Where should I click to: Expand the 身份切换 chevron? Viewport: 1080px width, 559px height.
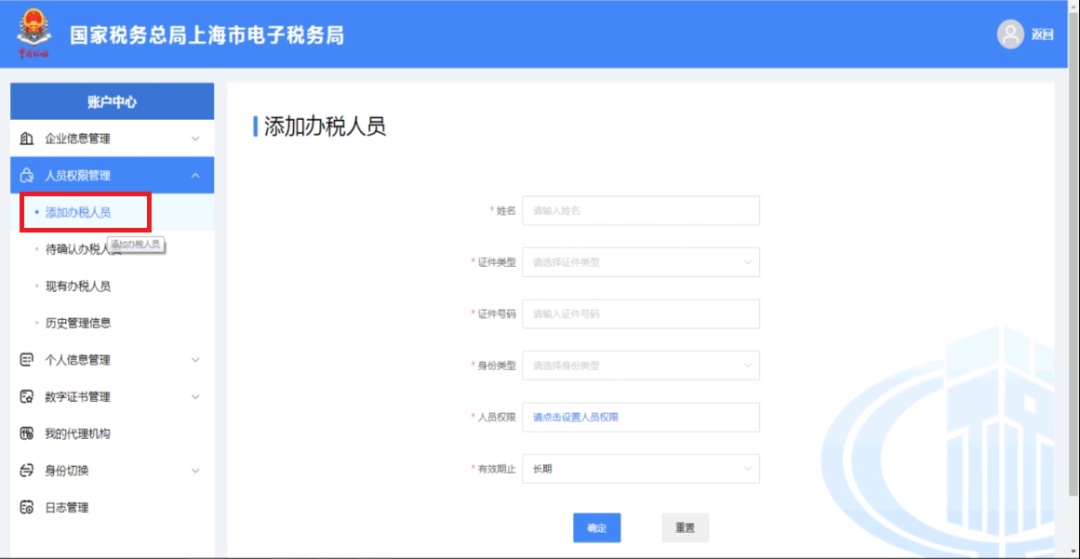tap(196, 471)
